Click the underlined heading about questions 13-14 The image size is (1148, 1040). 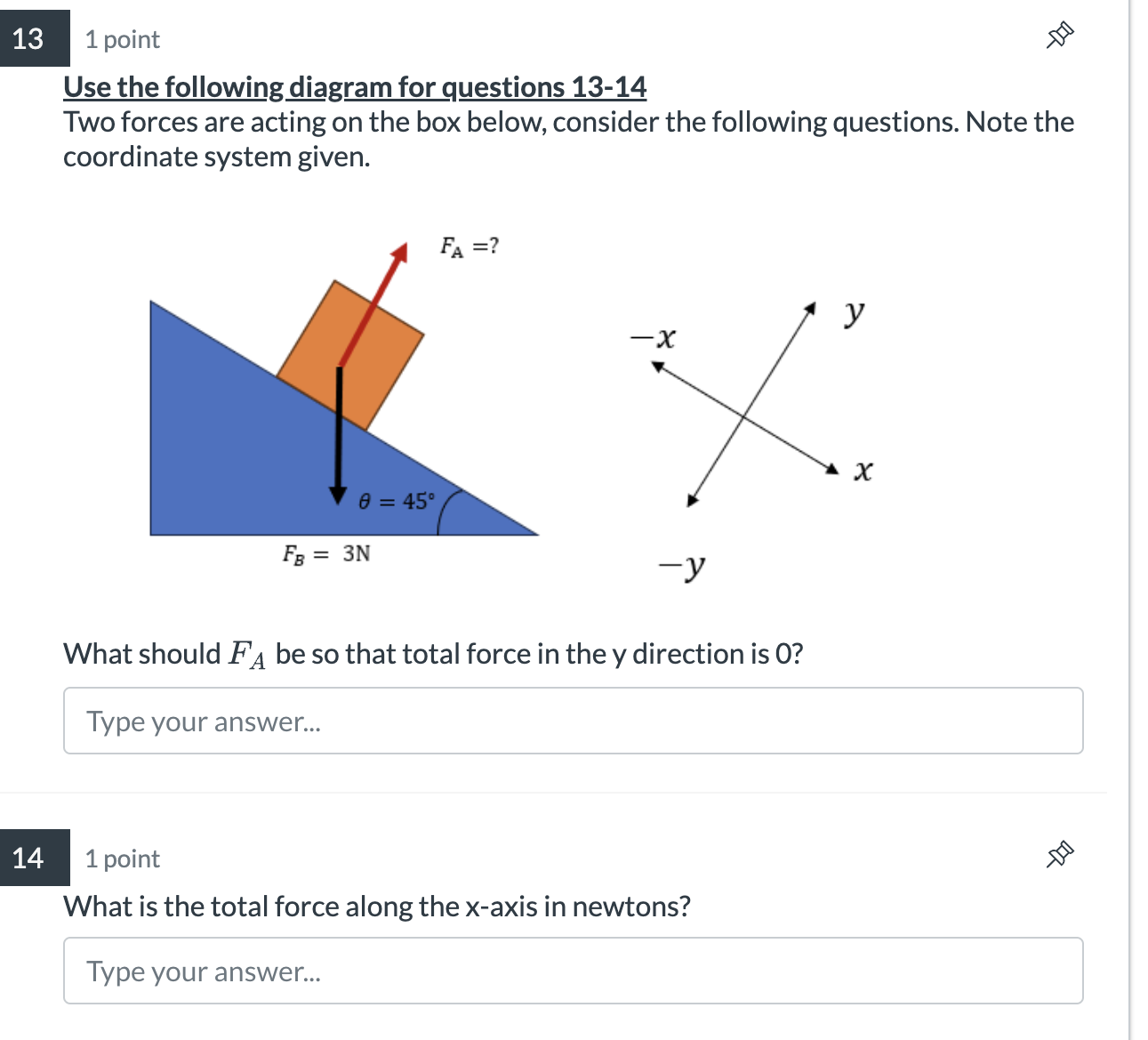click(355, 86)
